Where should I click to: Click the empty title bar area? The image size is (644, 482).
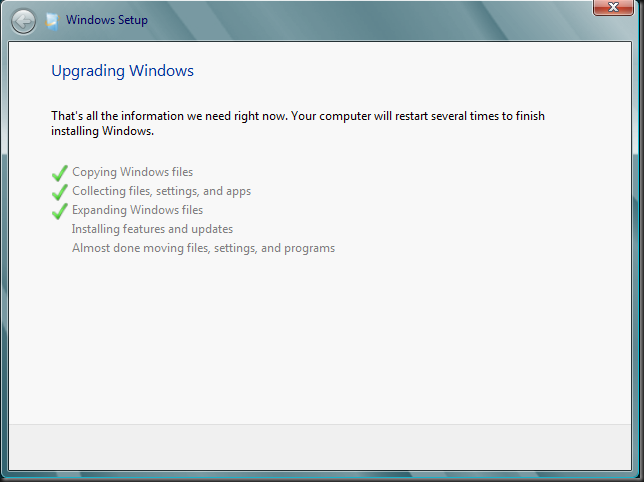(x=370, y=21)
